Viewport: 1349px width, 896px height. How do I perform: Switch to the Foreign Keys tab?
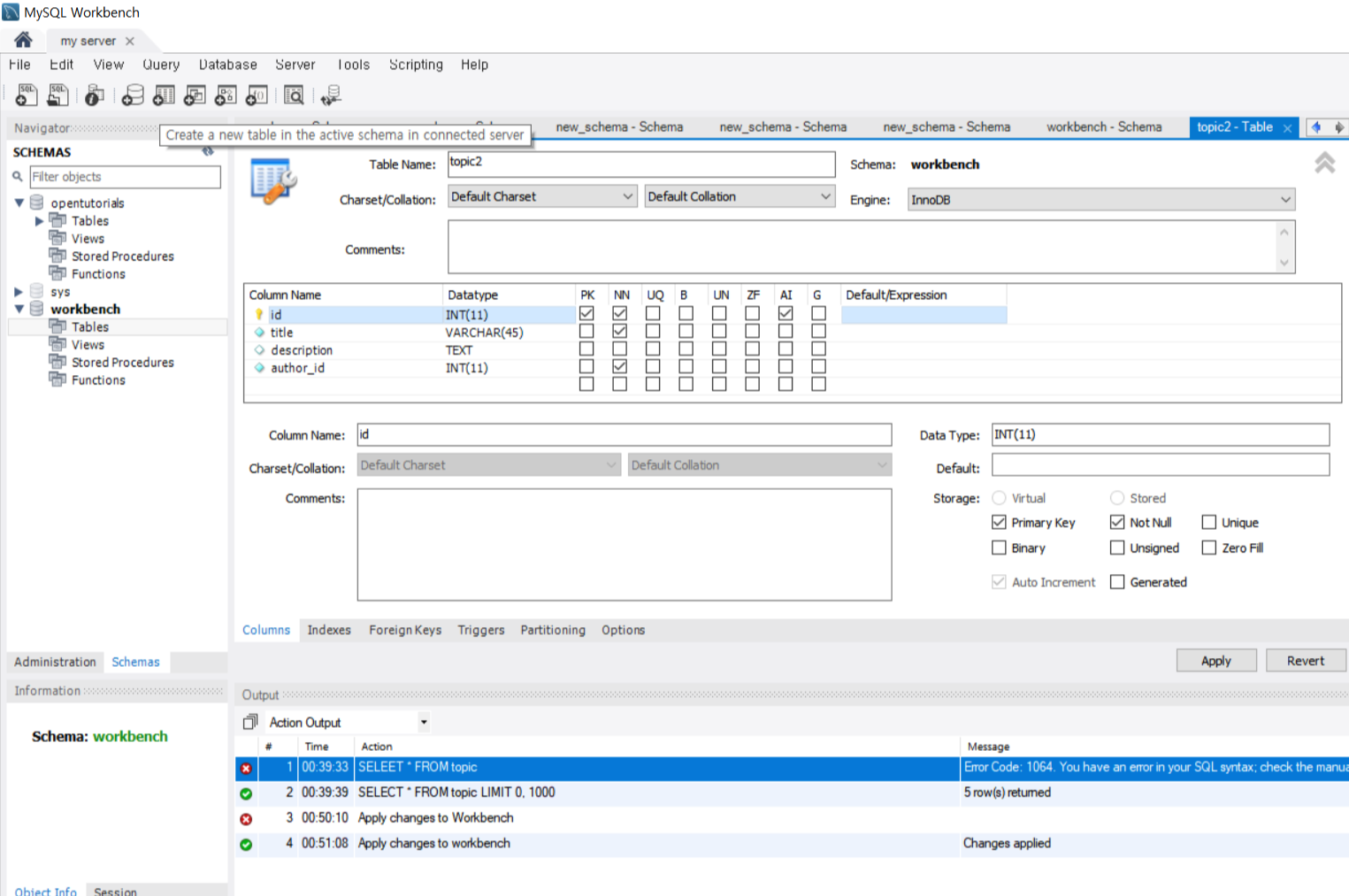[x=405, y=630]
